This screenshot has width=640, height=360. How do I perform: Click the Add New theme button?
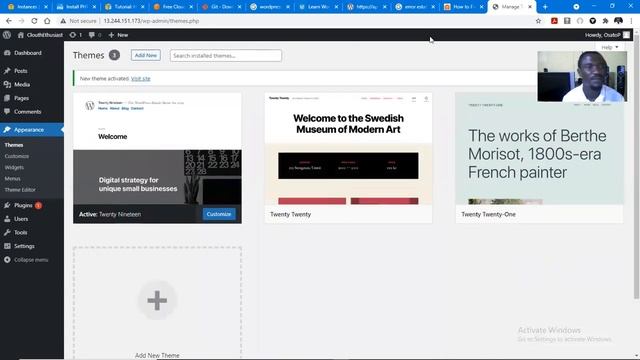pos(146,55)
